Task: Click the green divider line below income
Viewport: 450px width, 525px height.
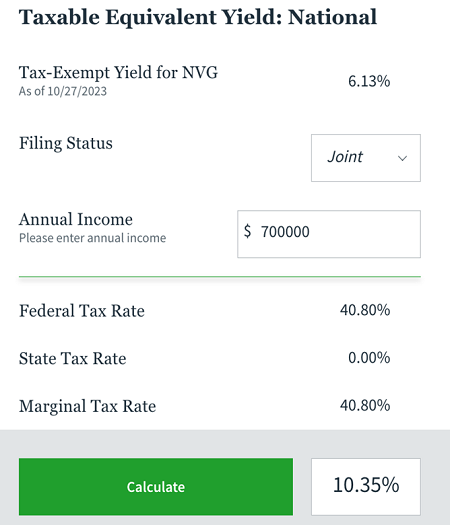Action: pos(220,277)
